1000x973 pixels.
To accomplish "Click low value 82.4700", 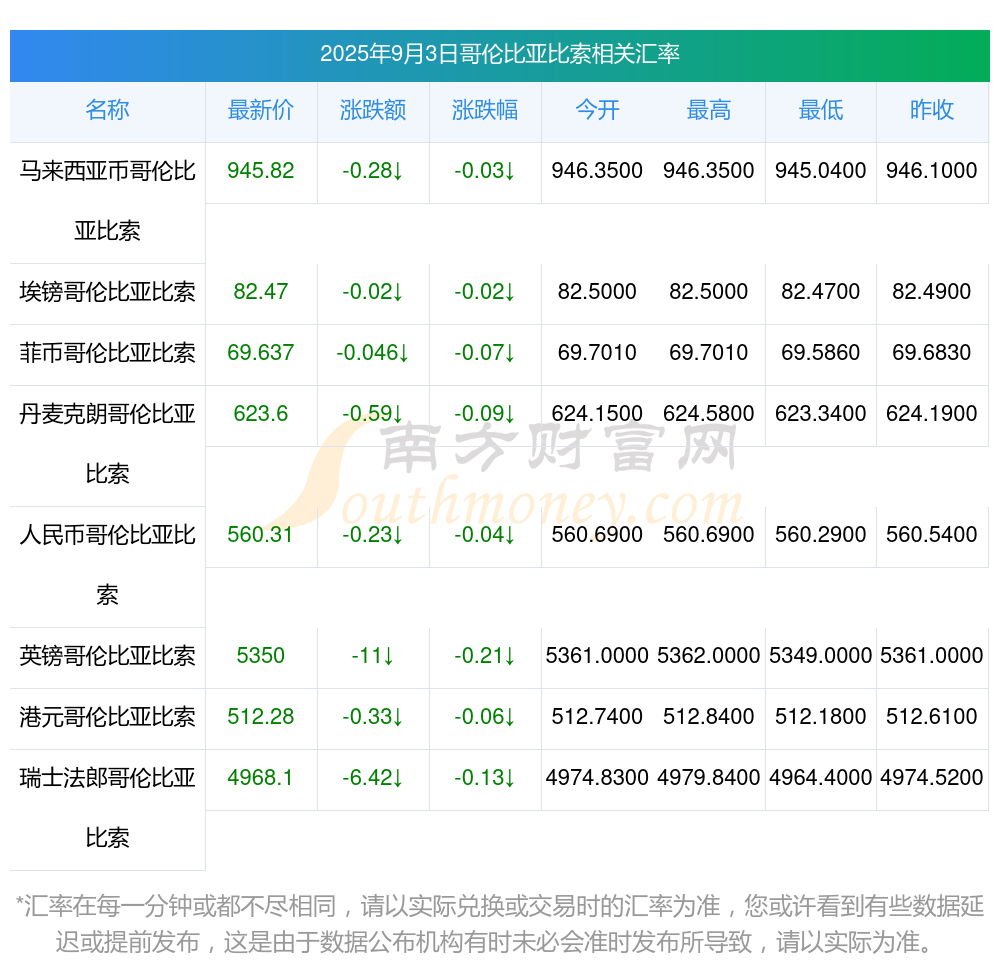I will [821, 292].
